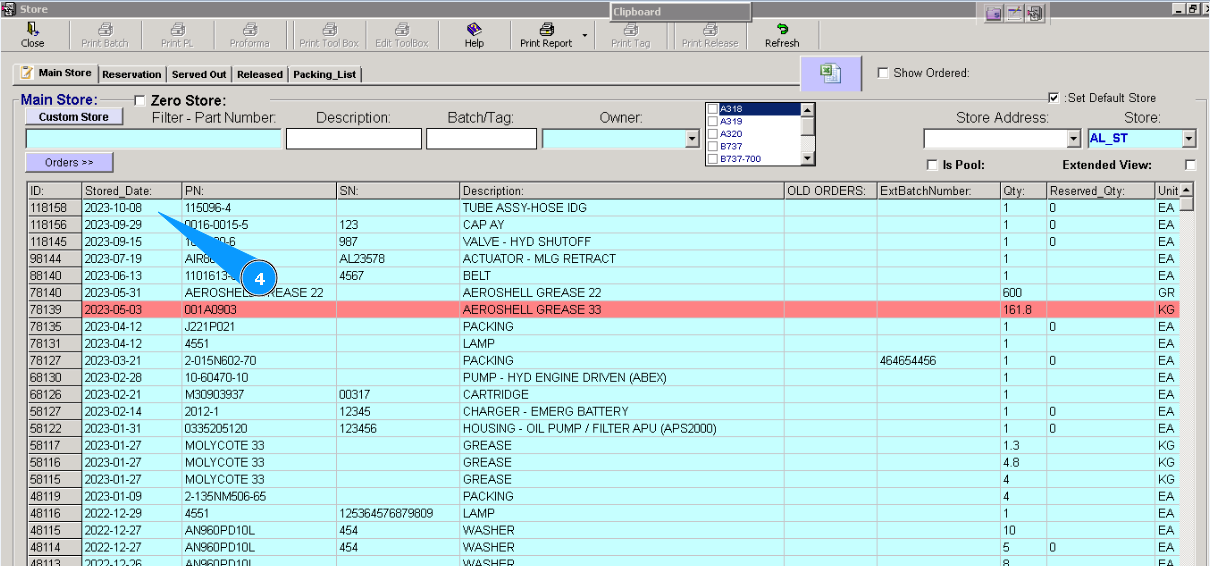The width and height of the screenshot is (1210, 566).
Task: Click the Description filter input
Action: pyautogui.click(x=354, y=139)
